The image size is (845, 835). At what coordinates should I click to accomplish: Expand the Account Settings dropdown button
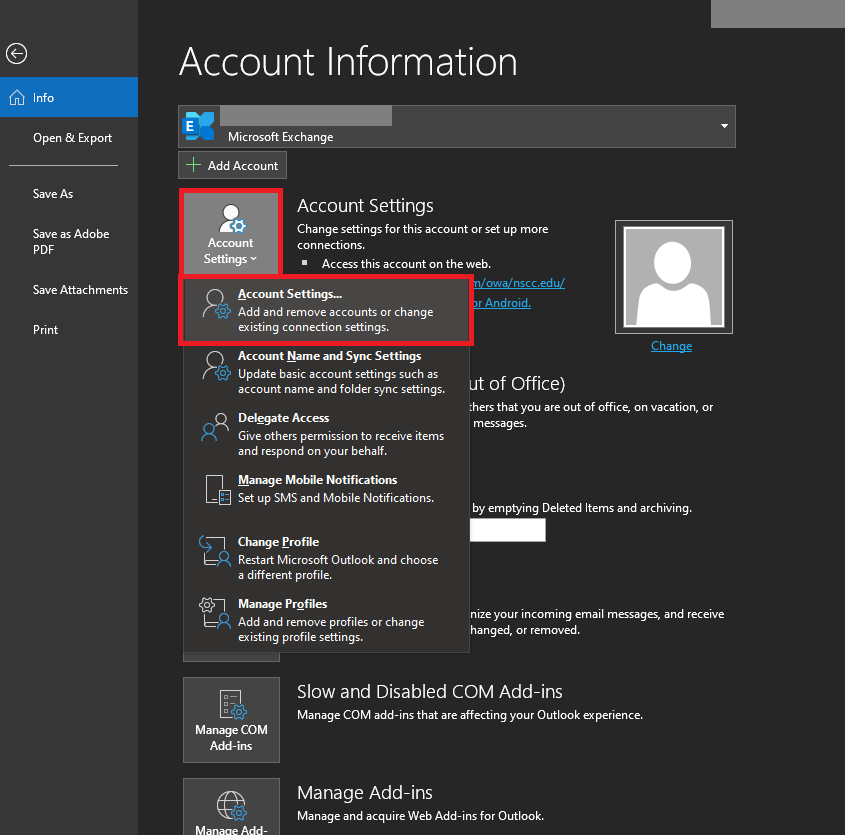click(x=231, y=233)
